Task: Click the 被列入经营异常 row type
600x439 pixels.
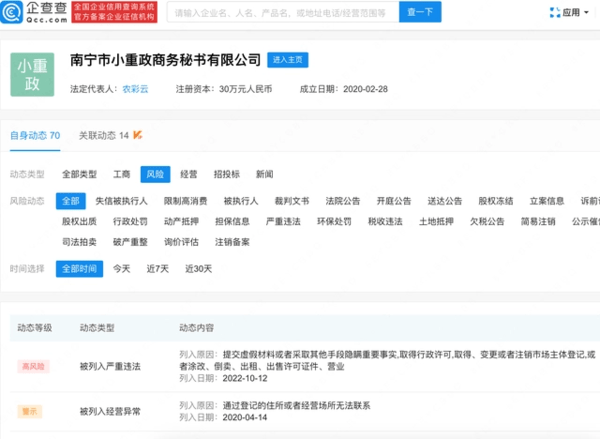Action: [x=110, y=412]
